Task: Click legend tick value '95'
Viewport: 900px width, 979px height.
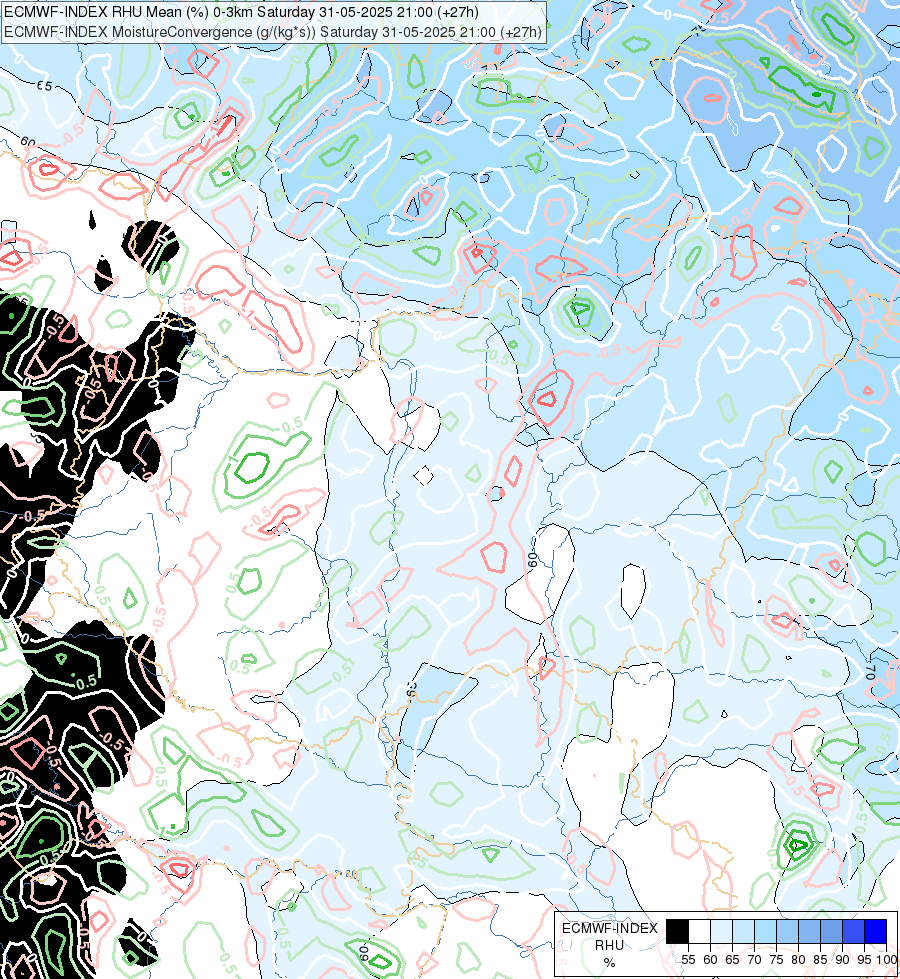Action: [864, 960]
